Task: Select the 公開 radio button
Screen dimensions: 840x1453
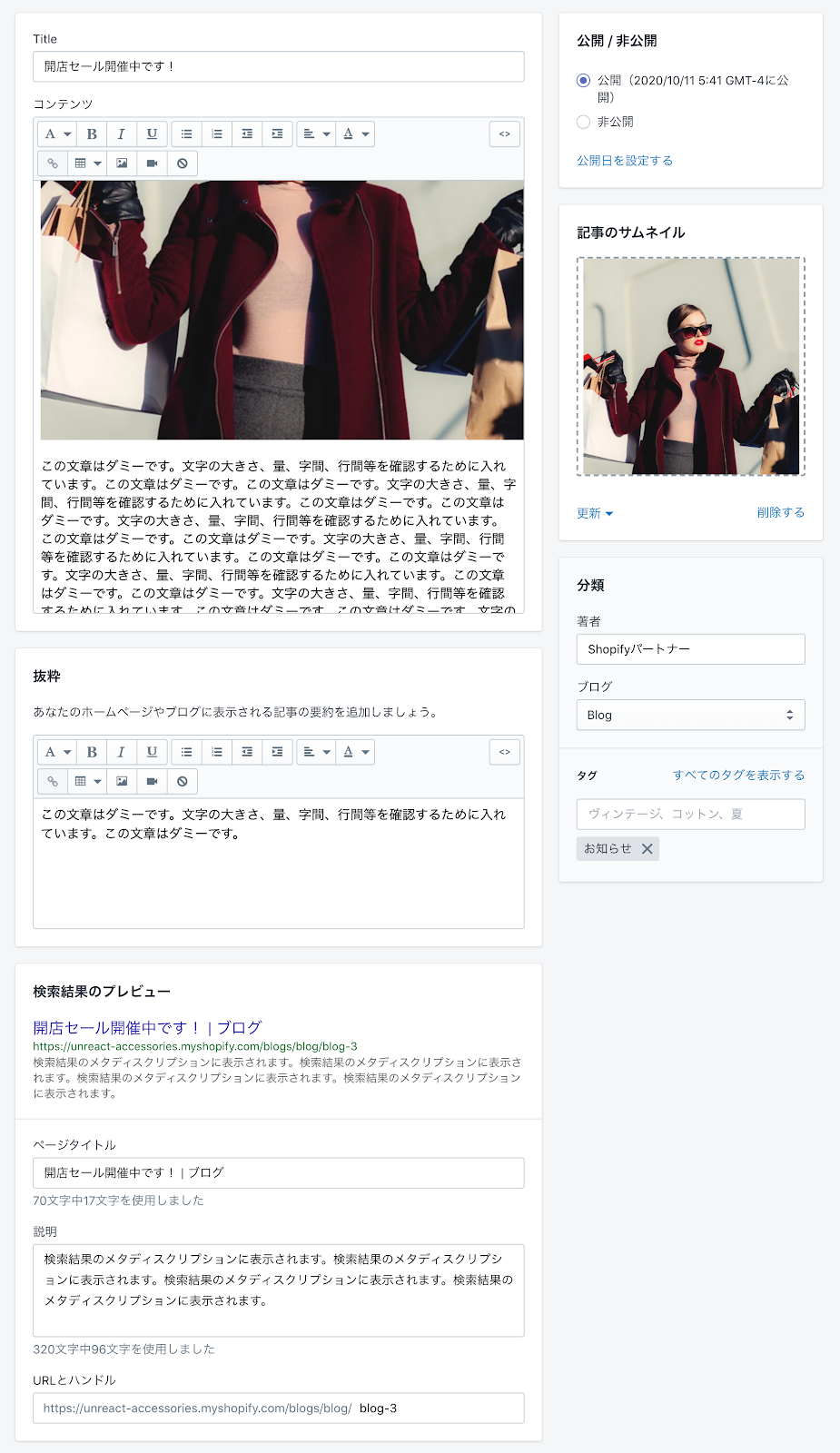Action: (x=583, y=81)
